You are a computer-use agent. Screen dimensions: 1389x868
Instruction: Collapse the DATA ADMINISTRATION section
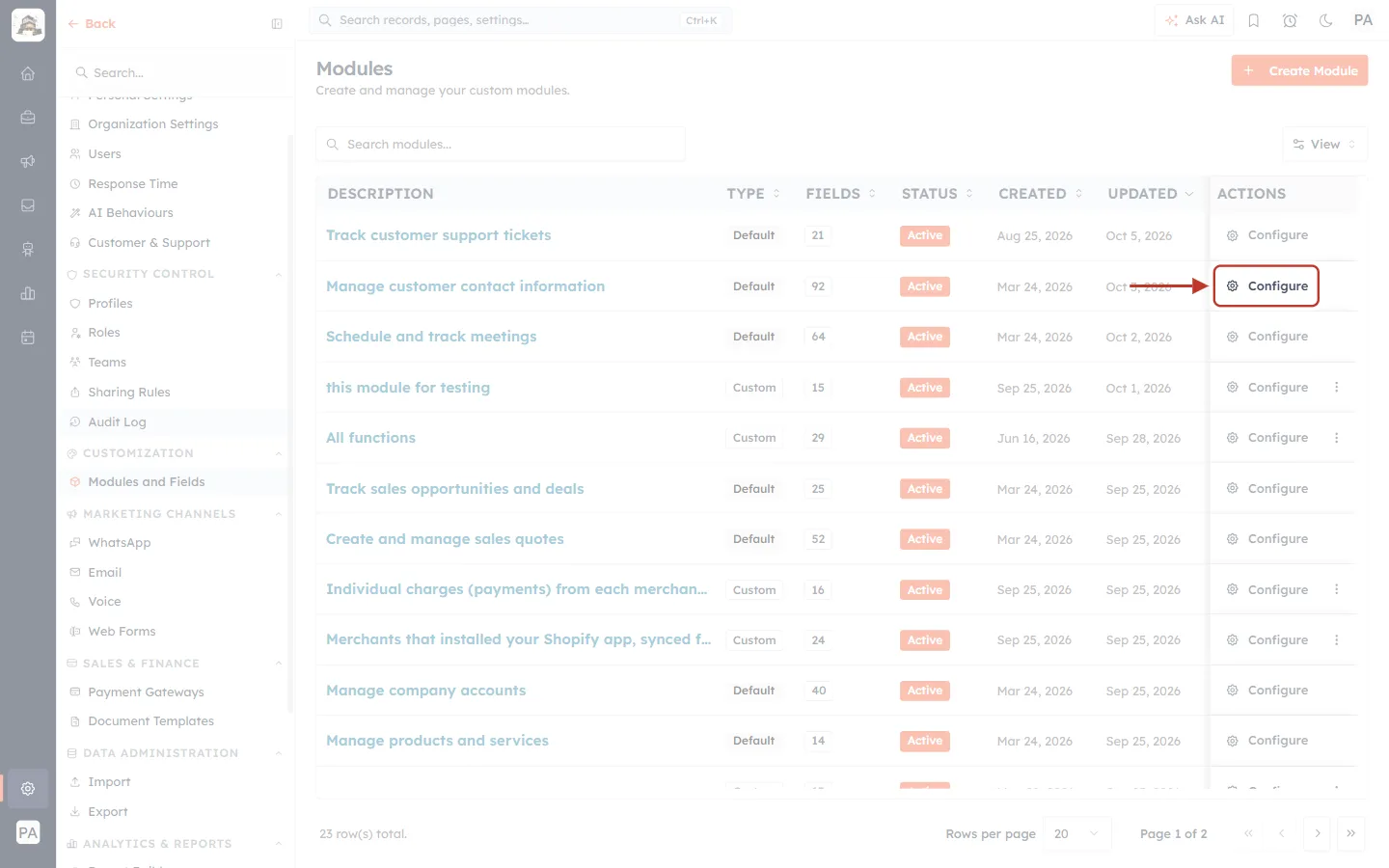pos(279,753)
